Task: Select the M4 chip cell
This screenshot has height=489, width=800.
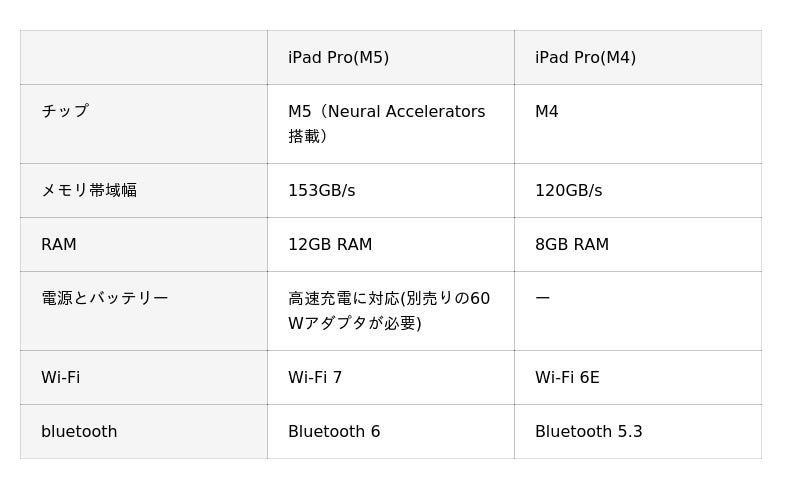Action: tap(547, 111)
